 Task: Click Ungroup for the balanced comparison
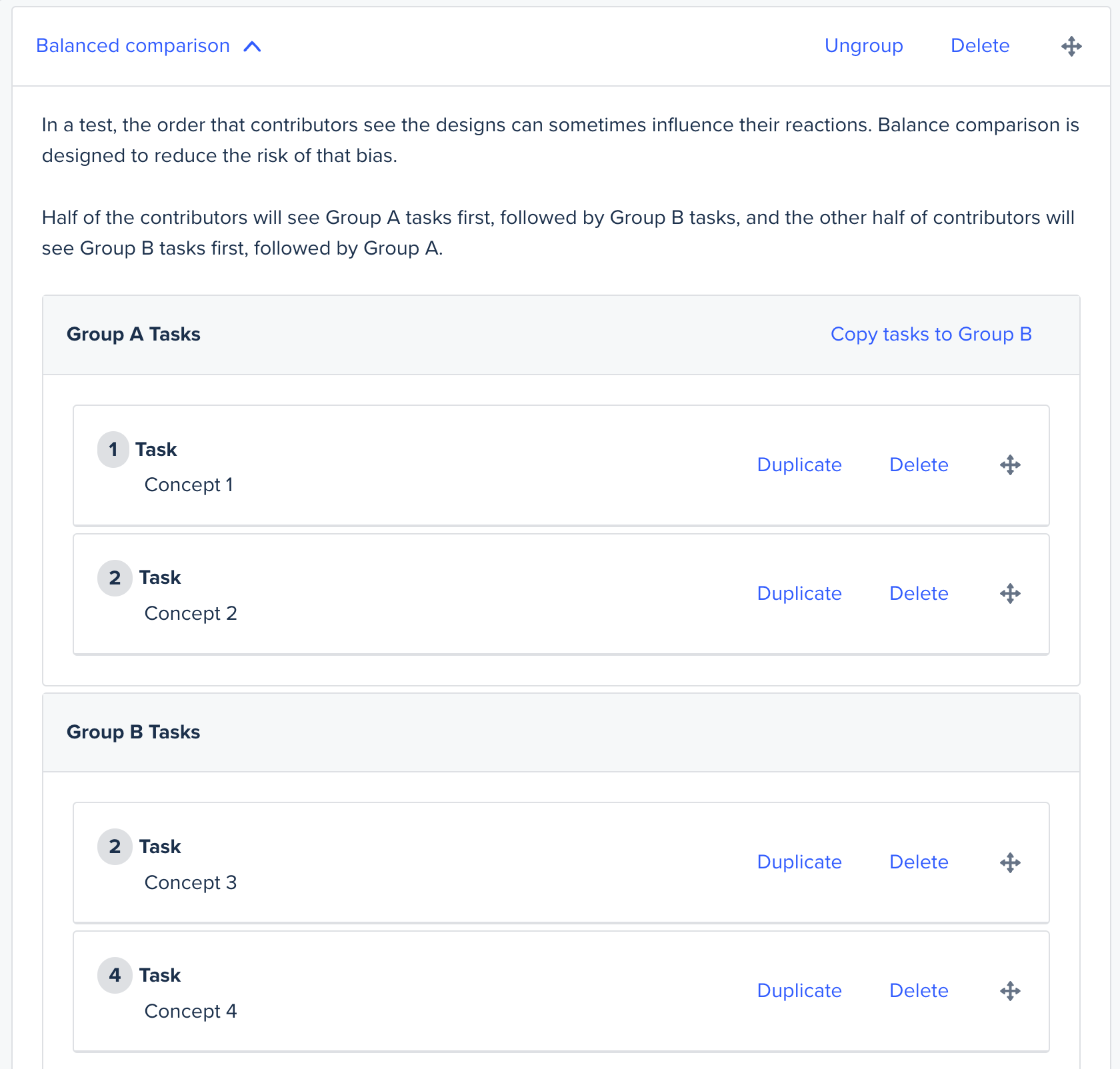coord(864,45)
